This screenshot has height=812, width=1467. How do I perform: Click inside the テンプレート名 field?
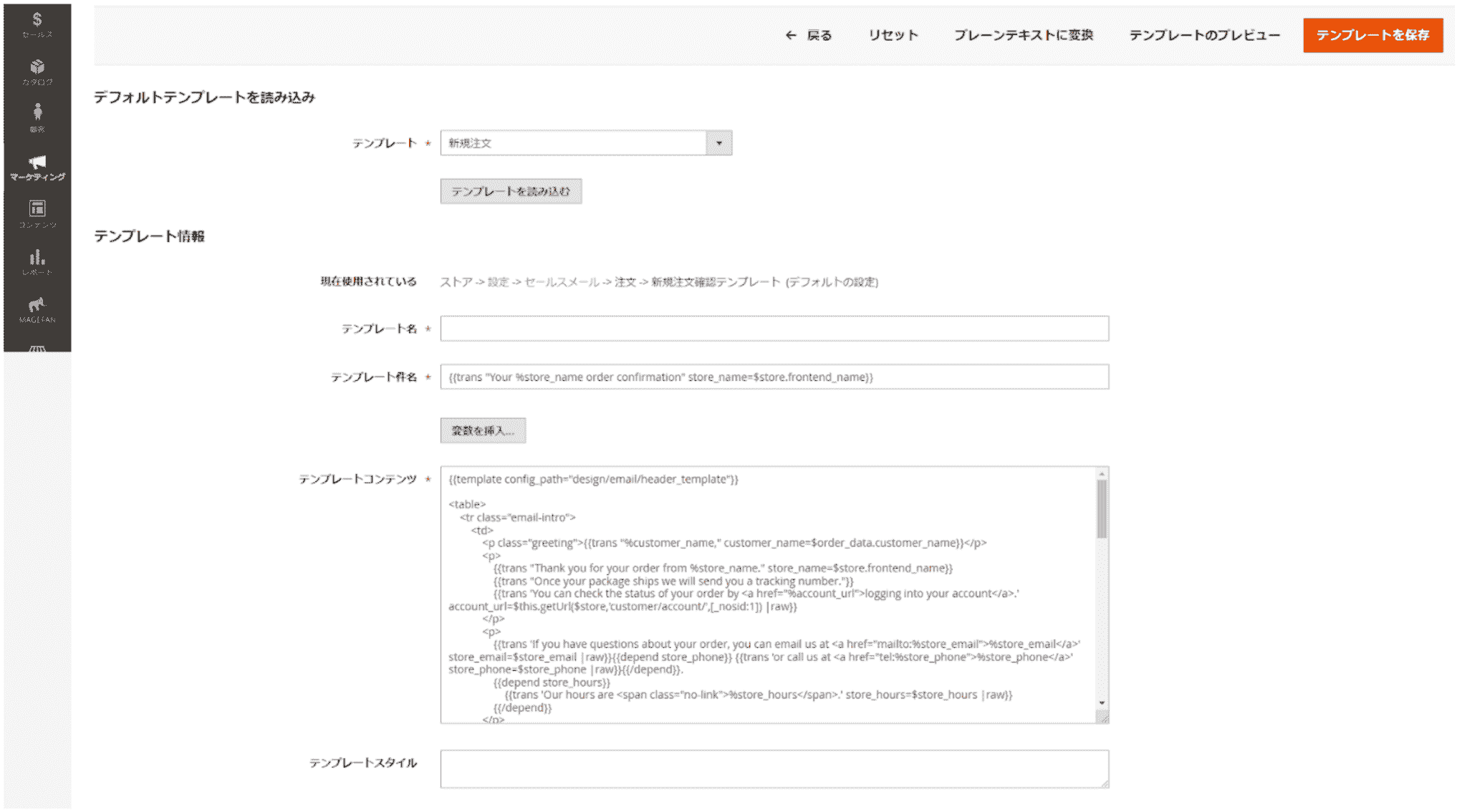click(774, 328)
